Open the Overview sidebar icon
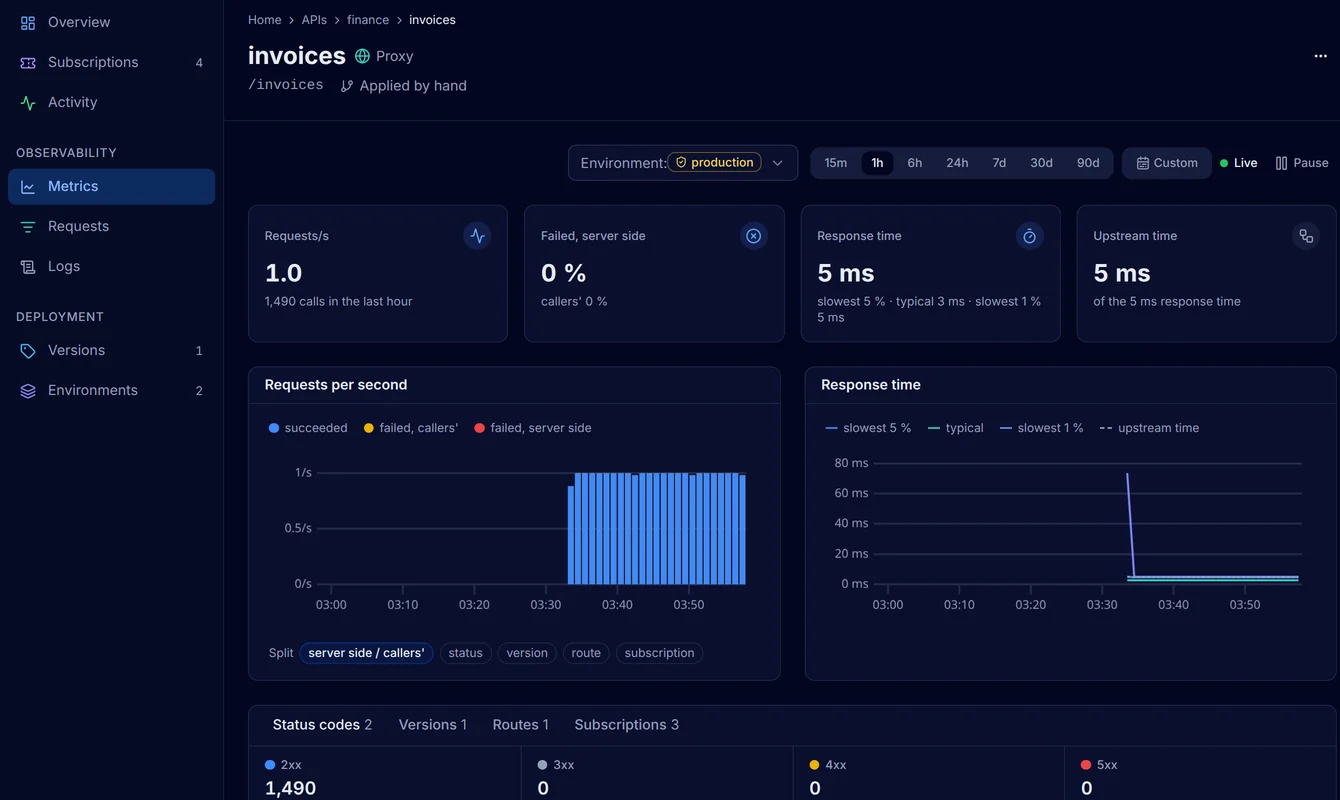This screenshot has width=1340, height=800. [28, 22]
